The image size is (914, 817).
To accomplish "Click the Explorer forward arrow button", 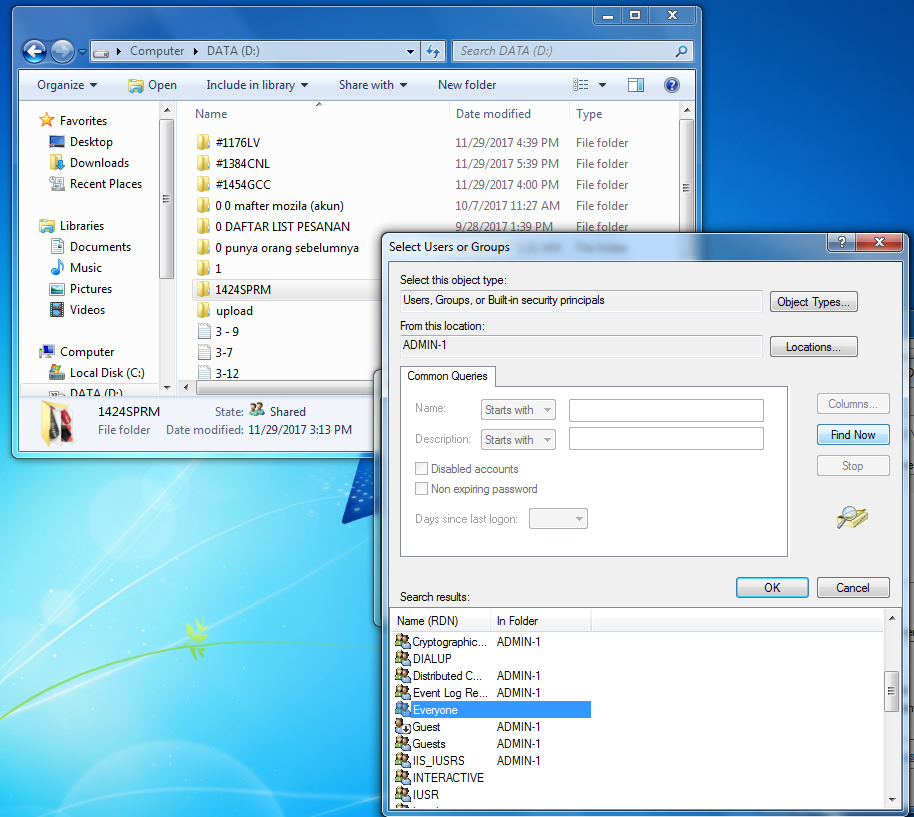I will click(62, 51).
